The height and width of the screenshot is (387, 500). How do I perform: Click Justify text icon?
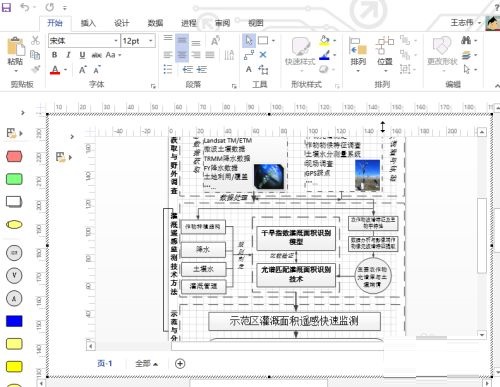pyautogui.click(x=210, y=55)
